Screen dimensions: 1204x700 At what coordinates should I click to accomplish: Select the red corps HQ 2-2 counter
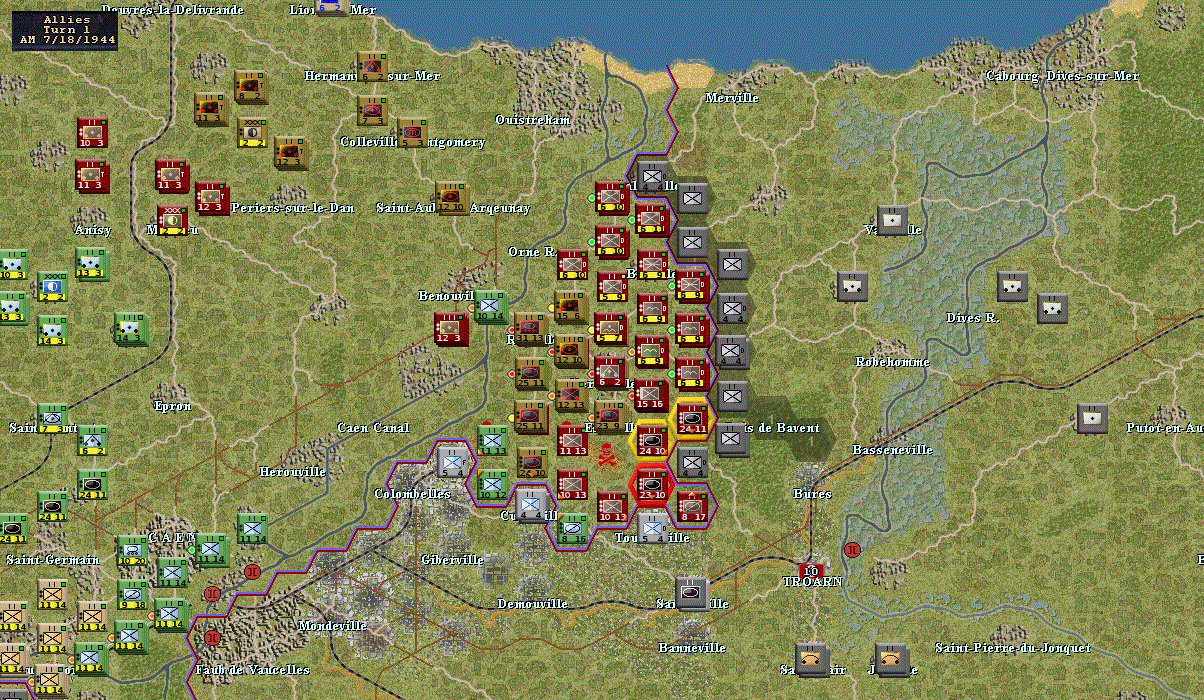click(172, 221)
